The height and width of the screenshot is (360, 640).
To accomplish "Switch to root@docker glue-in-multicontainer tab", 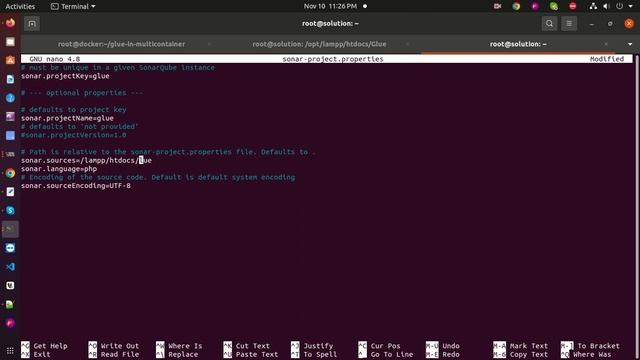I will click(121, 44).
